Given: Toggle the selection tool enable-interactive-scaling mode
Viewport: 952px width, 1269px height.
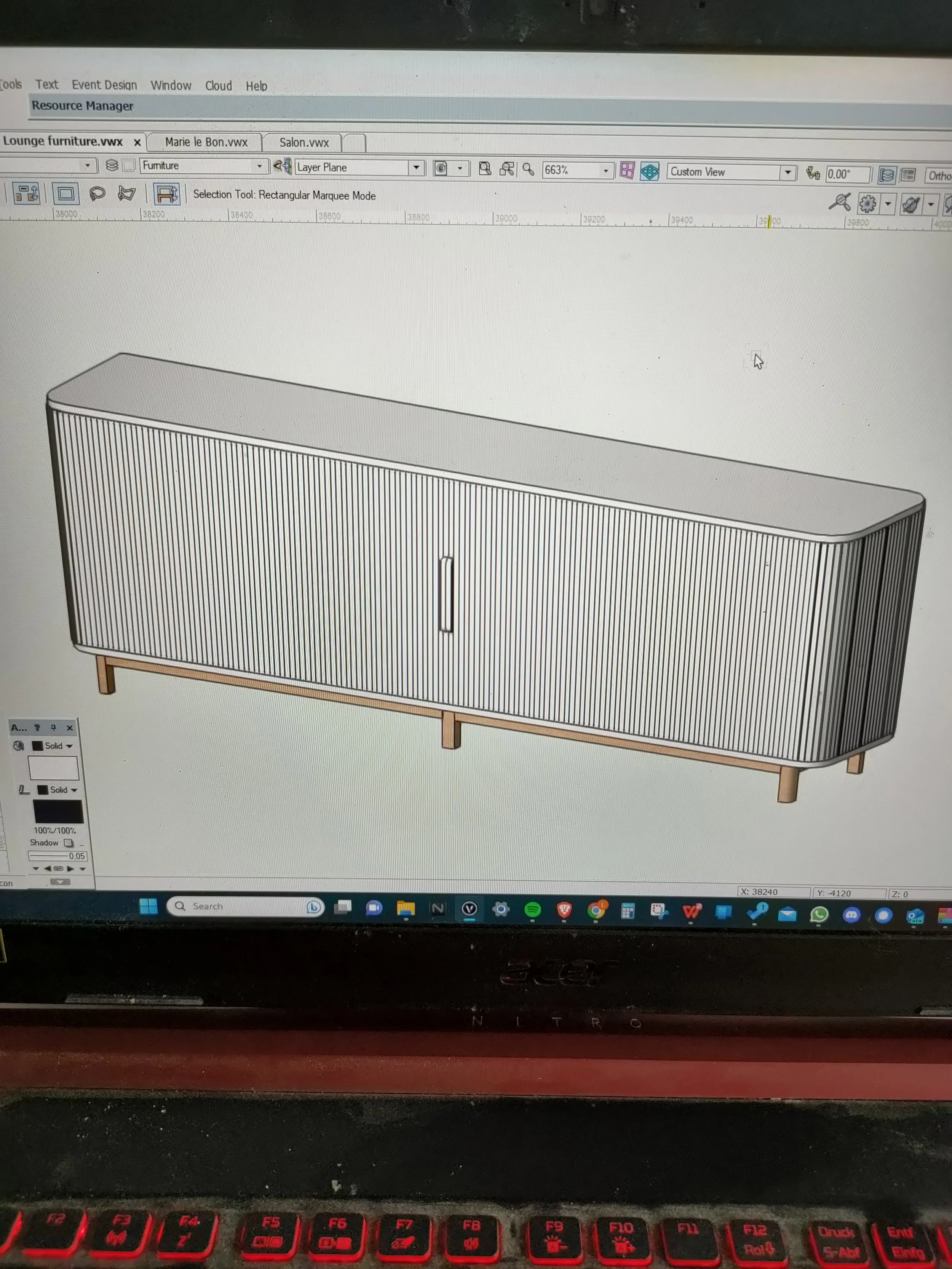Looking at the screenshot, I should [x=166, y=194].
